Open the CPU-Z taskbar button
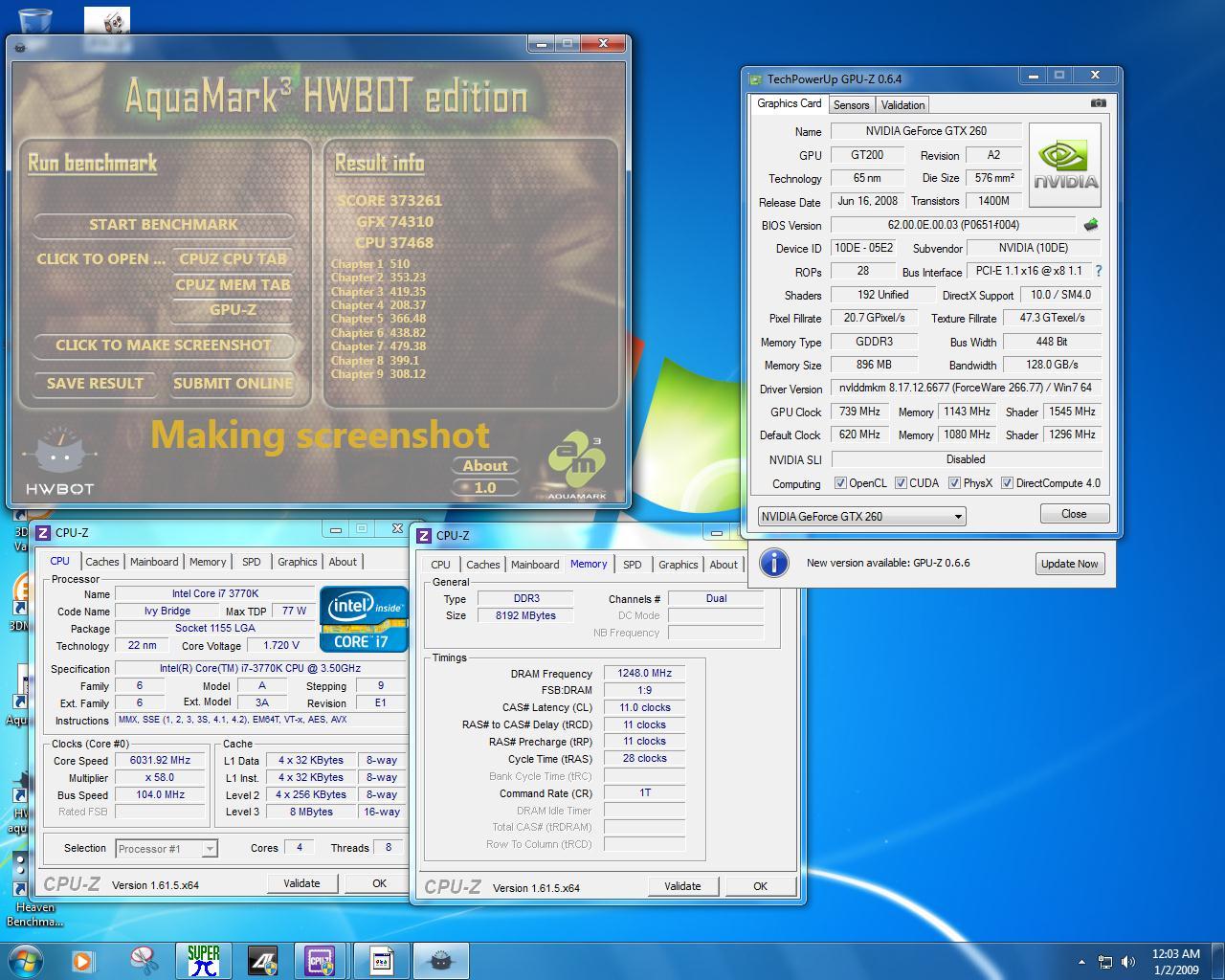Screen dimensions: 1225x980 tap(320, 960)
